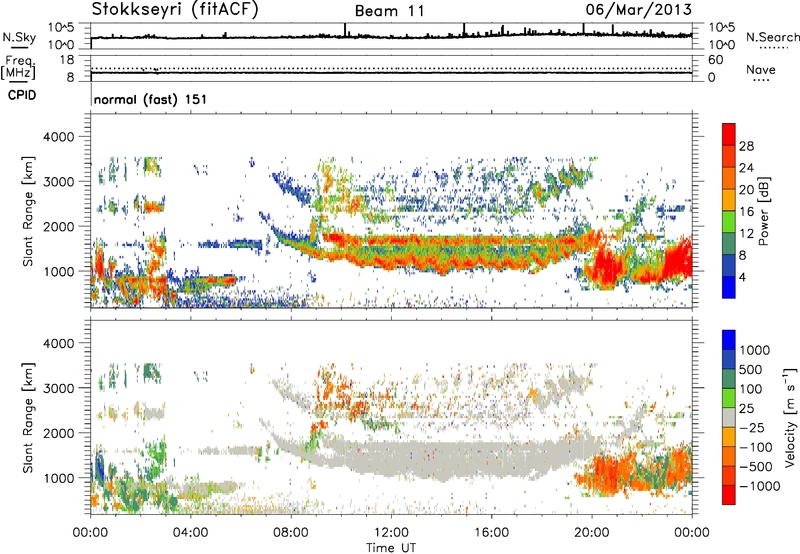Screen dimensions: 800x554
Task: Click the Freq. [MHz] axis label
Action: 15,66
